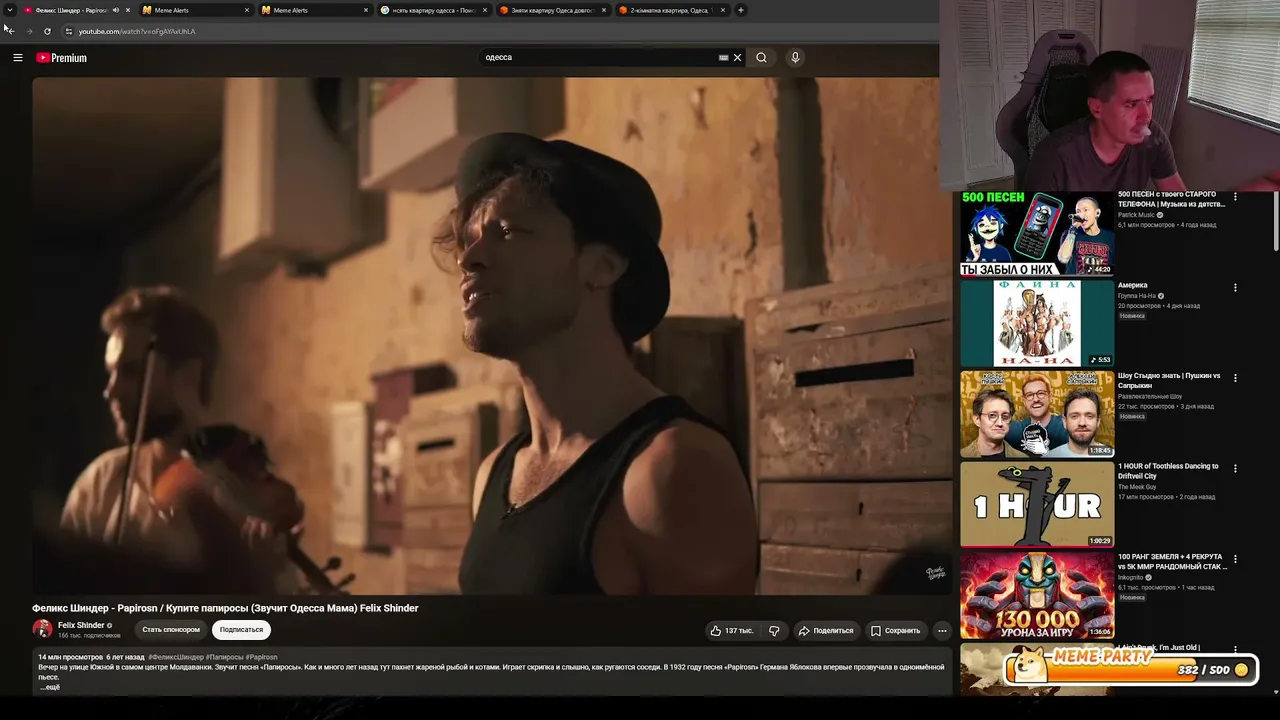Click the Поделиться share button
Image resolution: width=1280 pixels, height=720 pixels.
826,631
